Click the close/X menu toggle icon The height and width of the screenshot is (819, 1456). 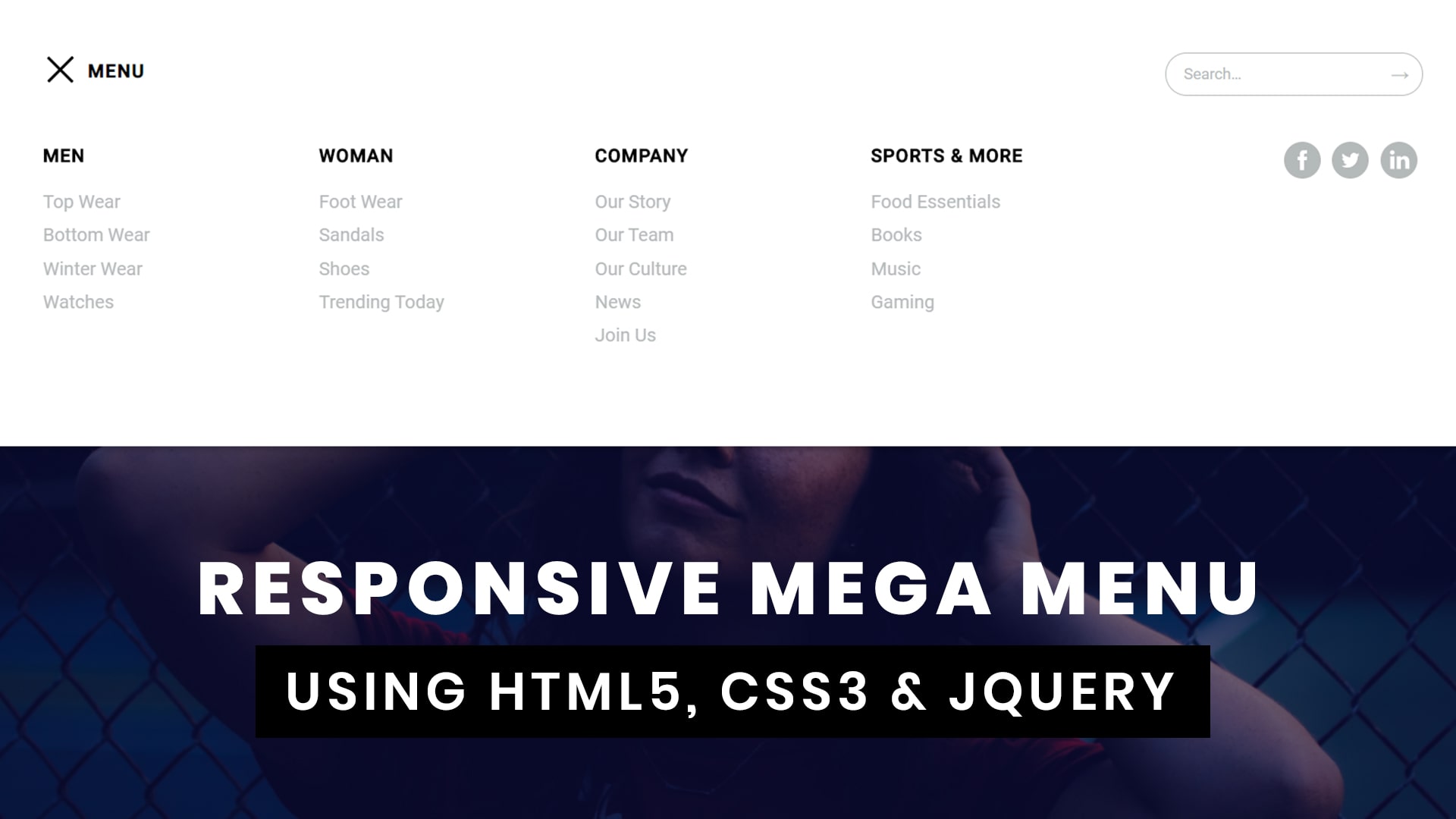tap(60, 70)
